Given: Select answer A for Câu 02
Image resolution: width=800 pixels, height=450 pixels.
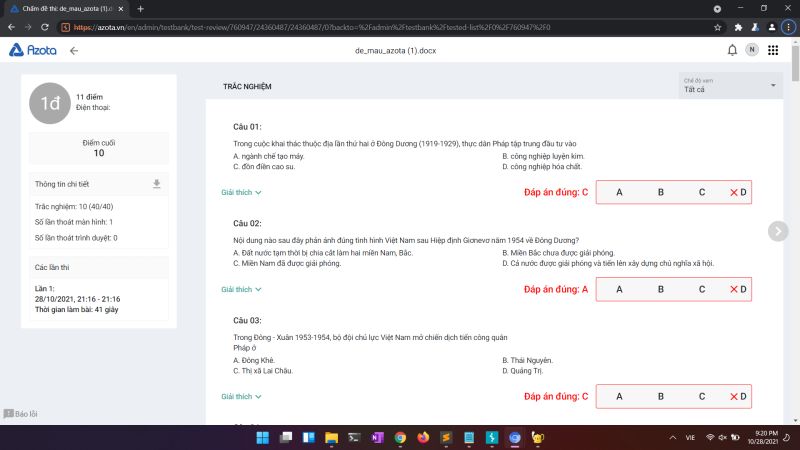Looking at the screenshot, I should point(619,289).
